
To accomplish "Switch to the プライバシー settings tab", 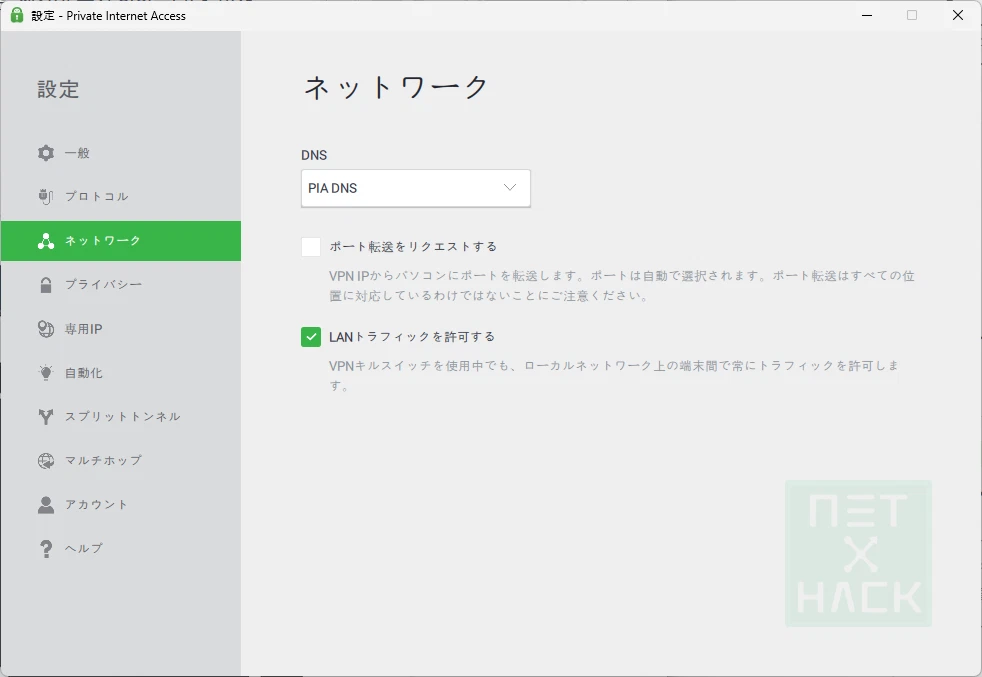I will click(104, 285).
